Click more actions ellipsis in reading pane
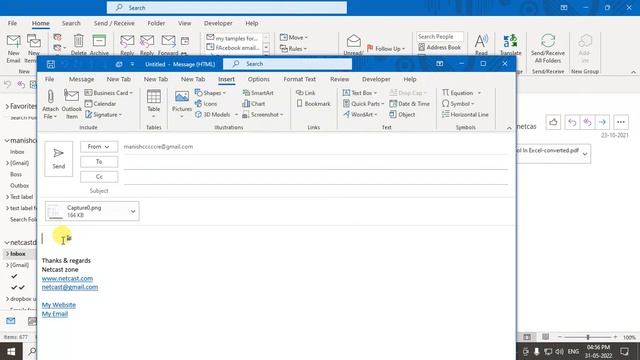This screenshot has height=360, width=640. point(620,122)
